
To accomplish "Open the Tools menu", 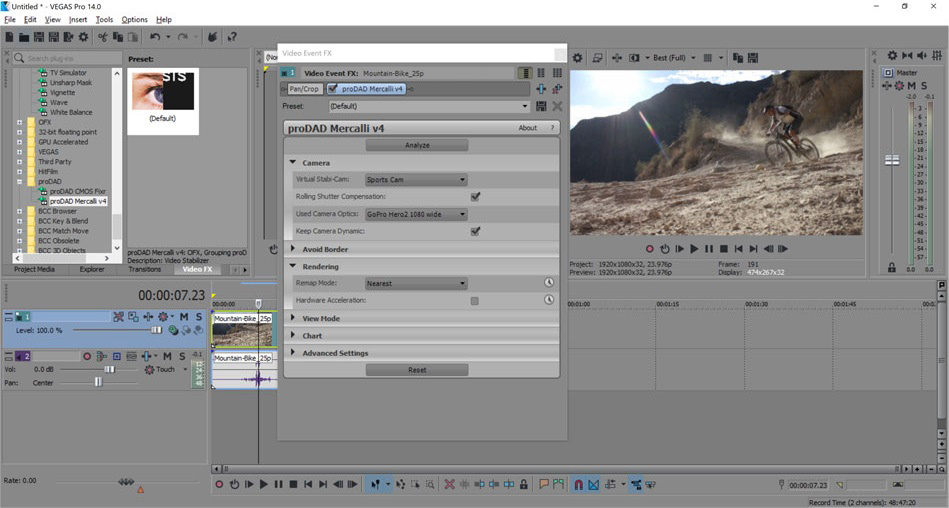I will pyautogui.click(x=104, y=20).
